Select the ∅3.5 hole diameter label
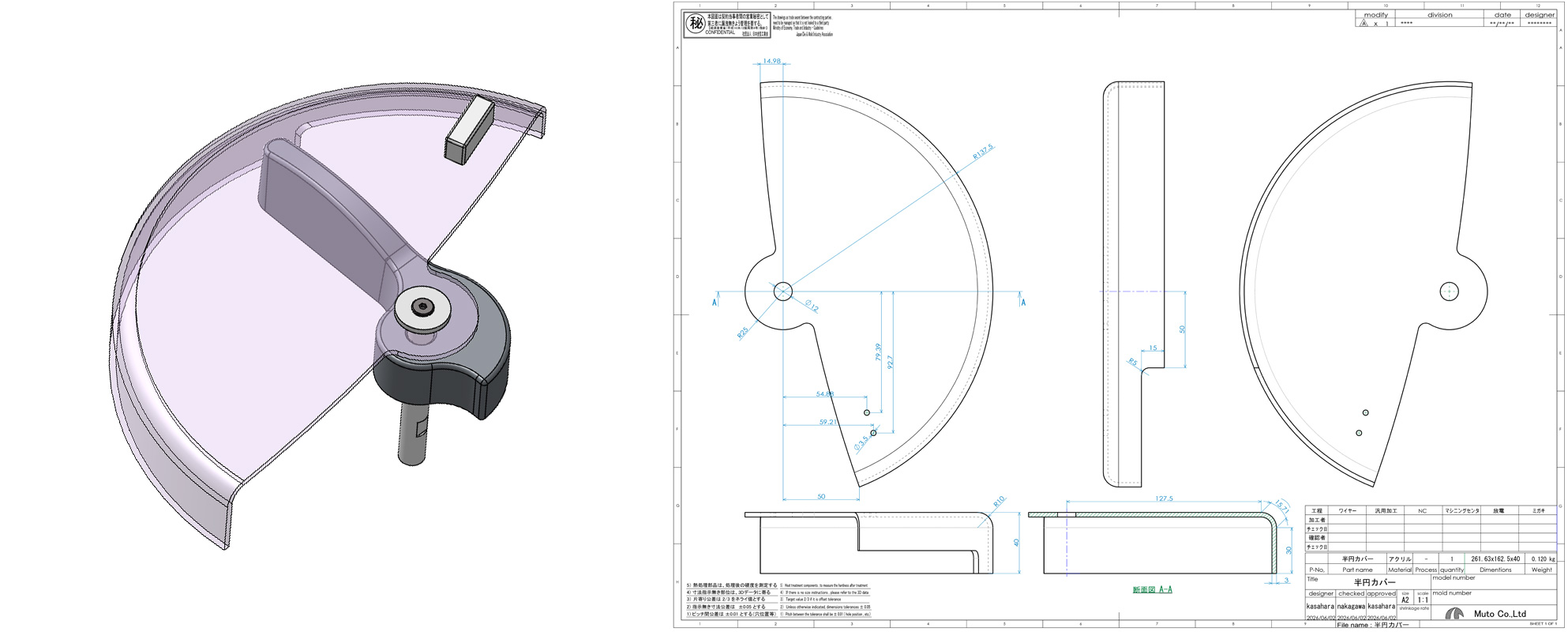 (861, 443)
